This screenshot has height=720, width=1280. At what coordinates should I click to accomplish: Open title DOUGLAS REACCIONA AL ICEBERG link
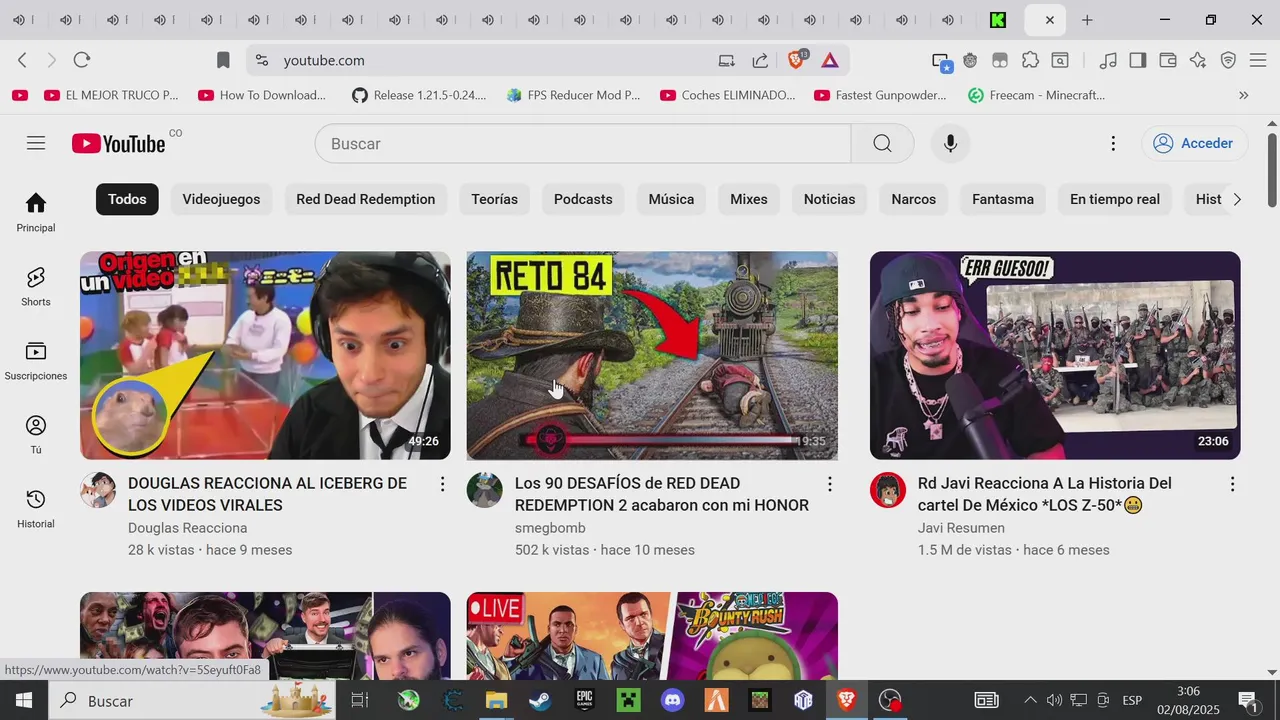coord(267,494)
